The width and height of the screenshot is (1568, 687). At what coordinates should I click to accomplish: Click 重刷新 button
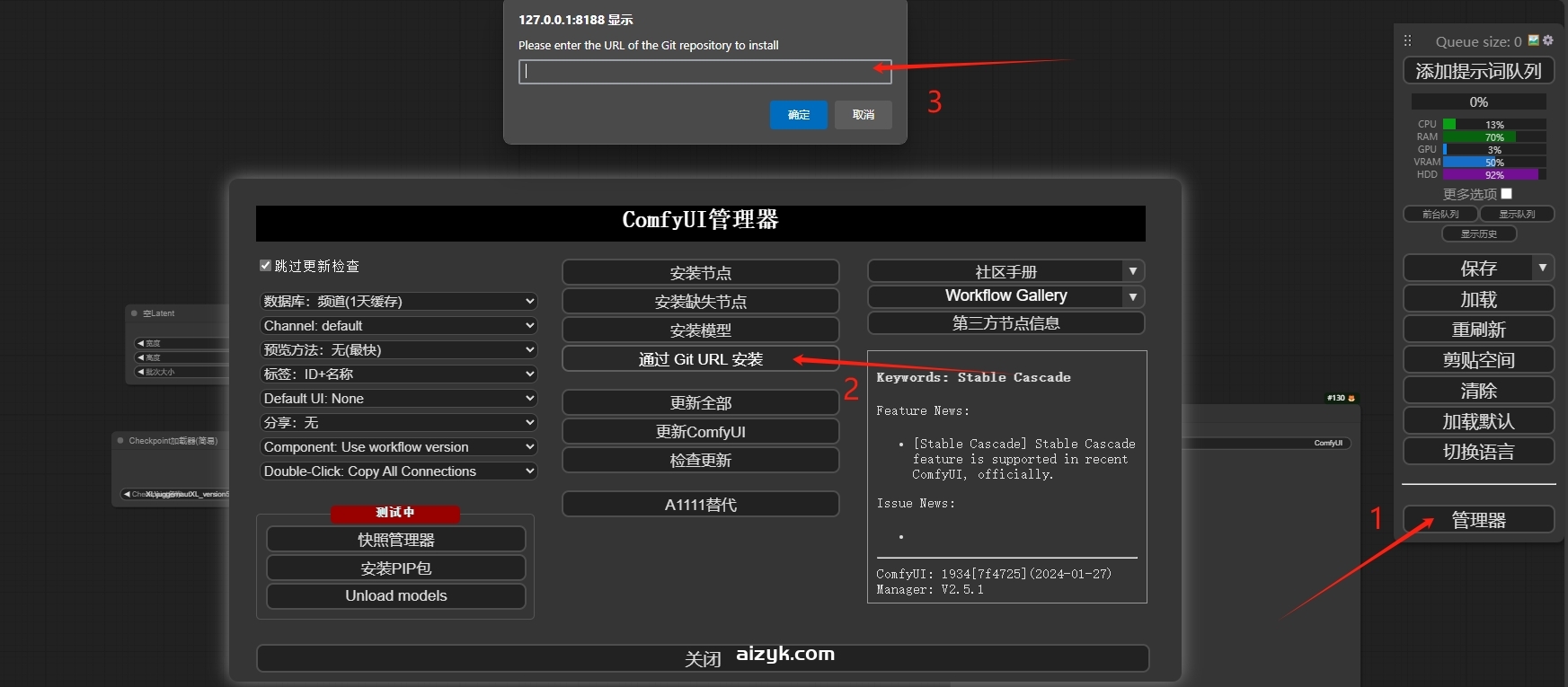tap(1479, 329)
